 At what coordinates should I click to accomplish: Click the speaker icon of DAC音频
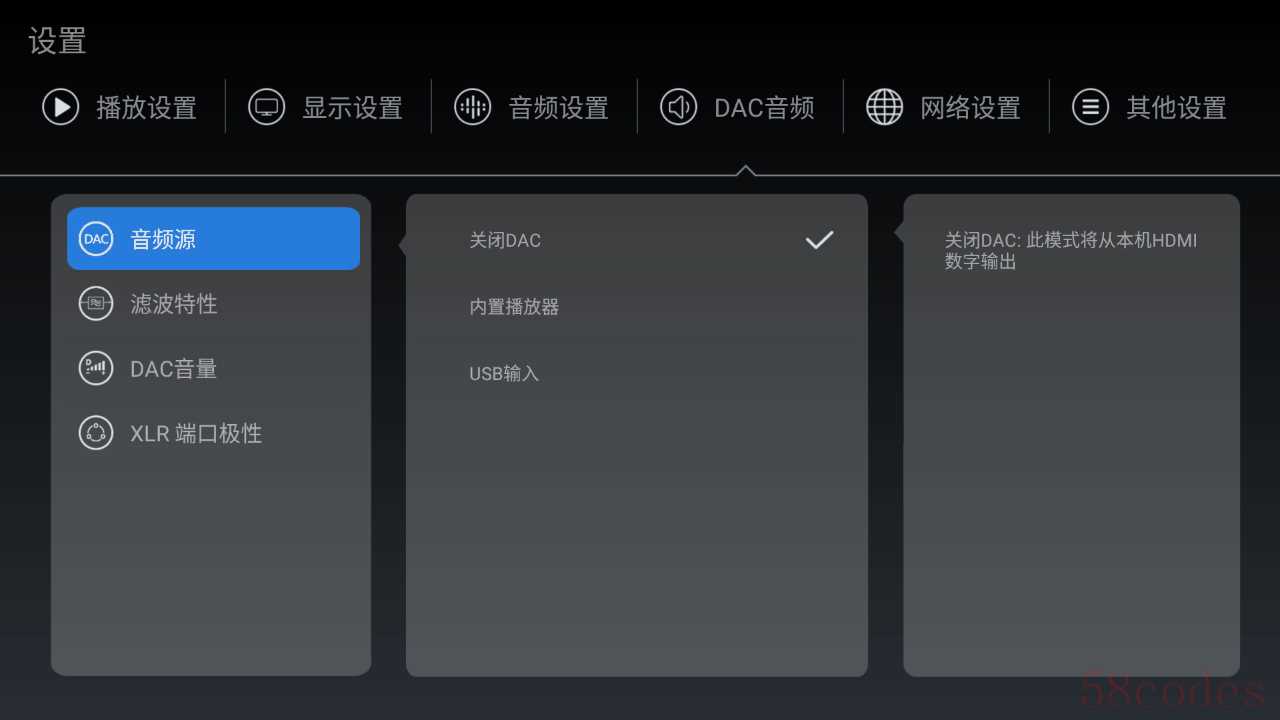(x=678, y=107)
